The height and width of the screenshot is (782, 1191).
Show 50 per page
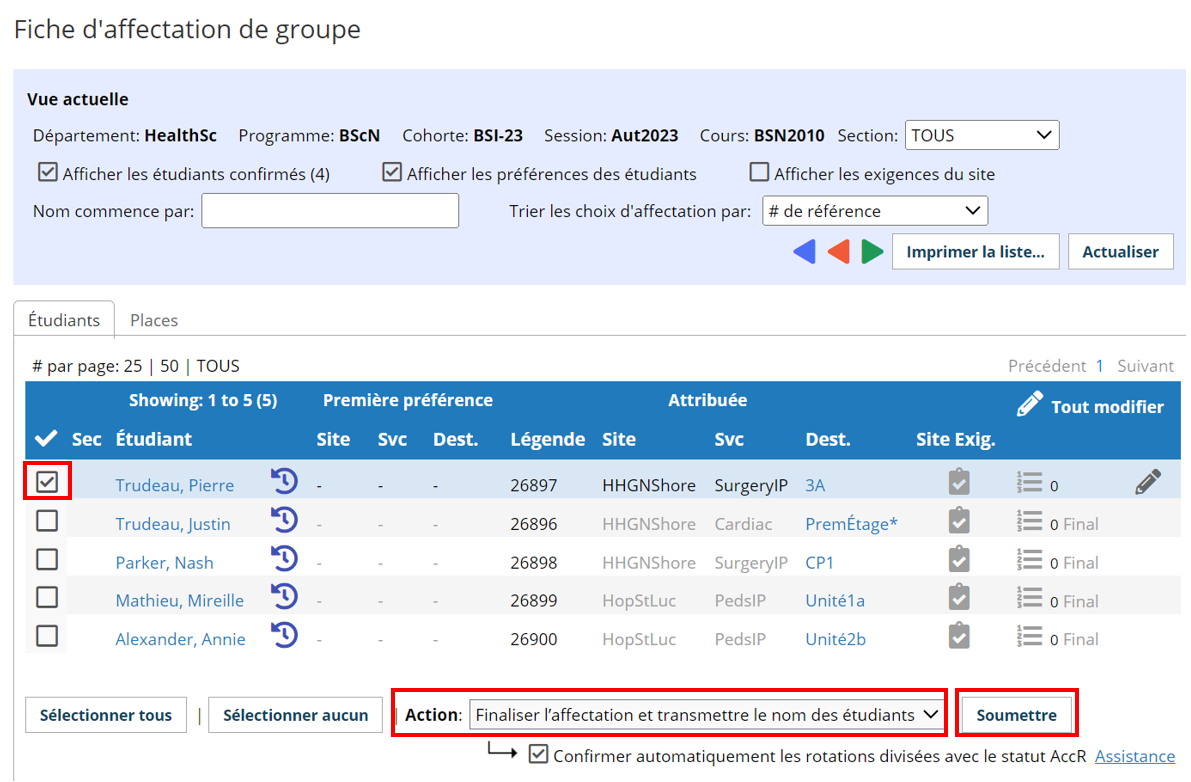(x=169, y=366)
